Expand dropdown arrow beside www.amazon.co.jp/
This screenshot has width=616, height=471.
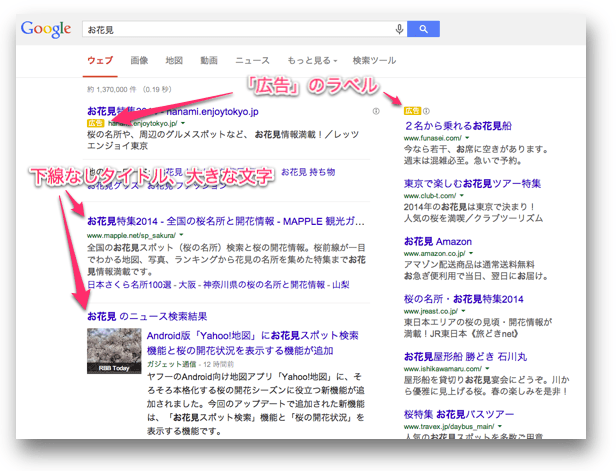pyautogui.click(x=471, y=253)
